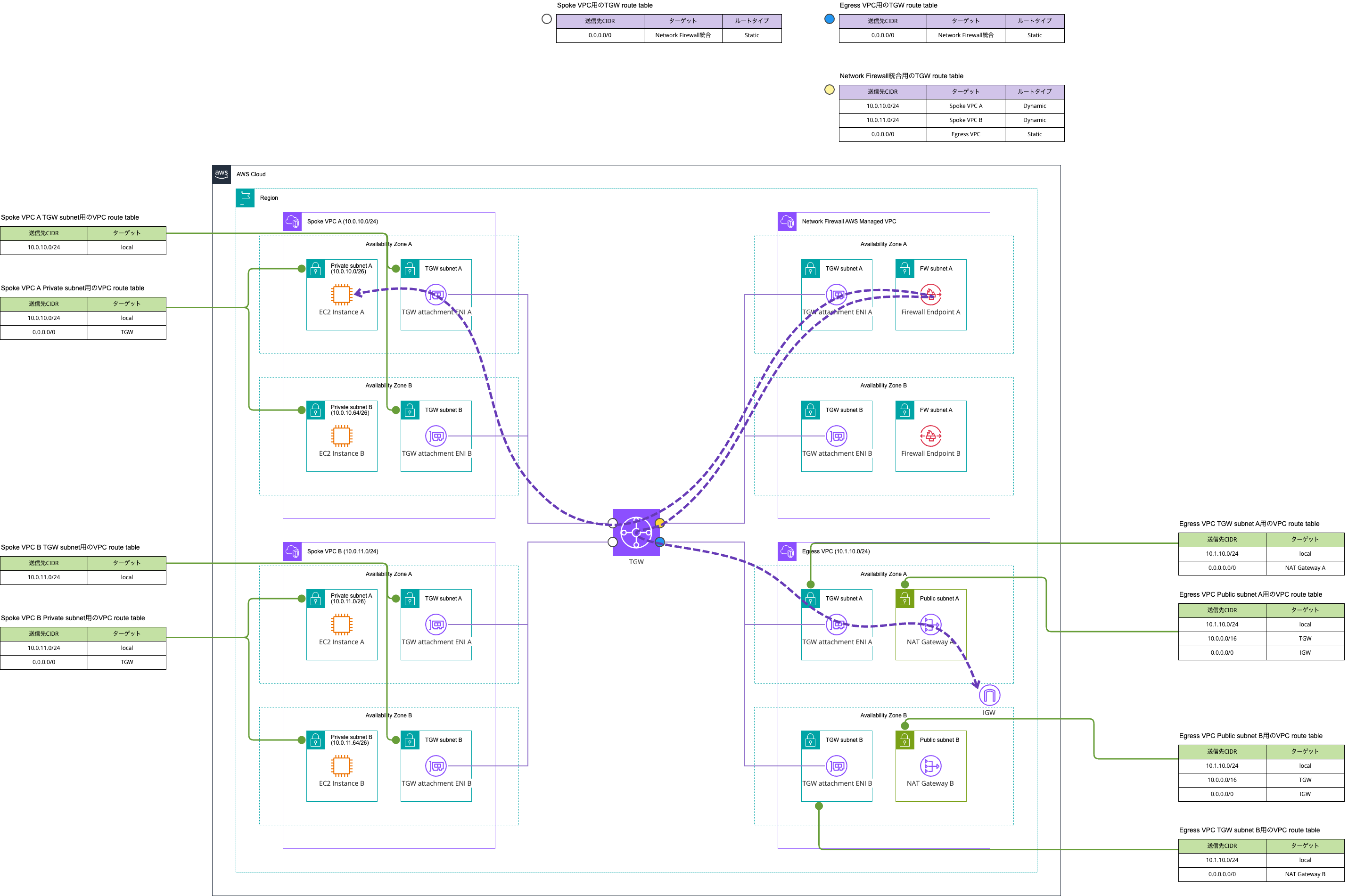Select the lock icon of Public subnet B
The height and width of the screenshot is (896, 1348).
pyautogui.click(x=904, y=740)
